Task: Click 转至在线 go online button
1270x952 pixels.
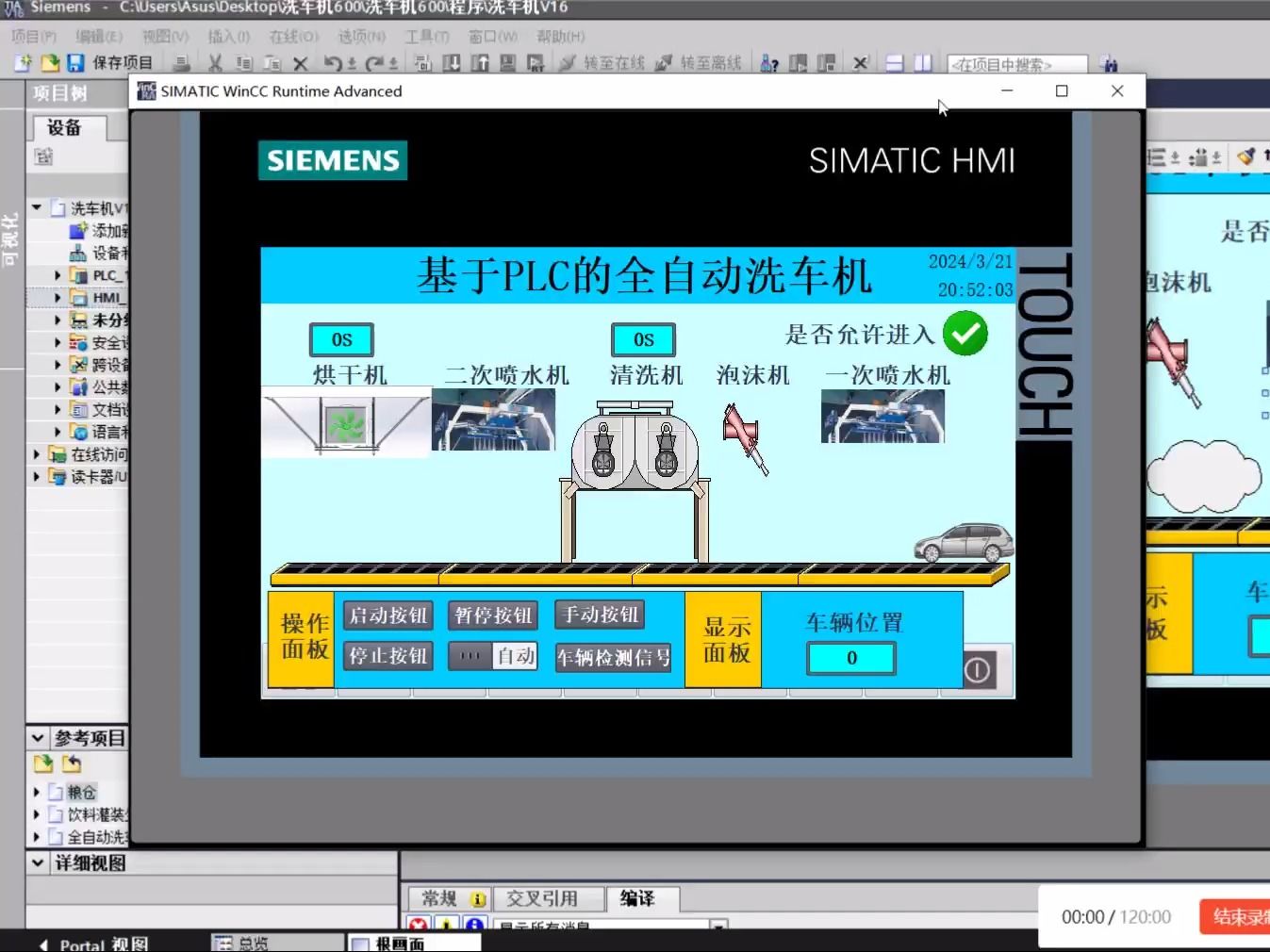Action: coord(602,63)
